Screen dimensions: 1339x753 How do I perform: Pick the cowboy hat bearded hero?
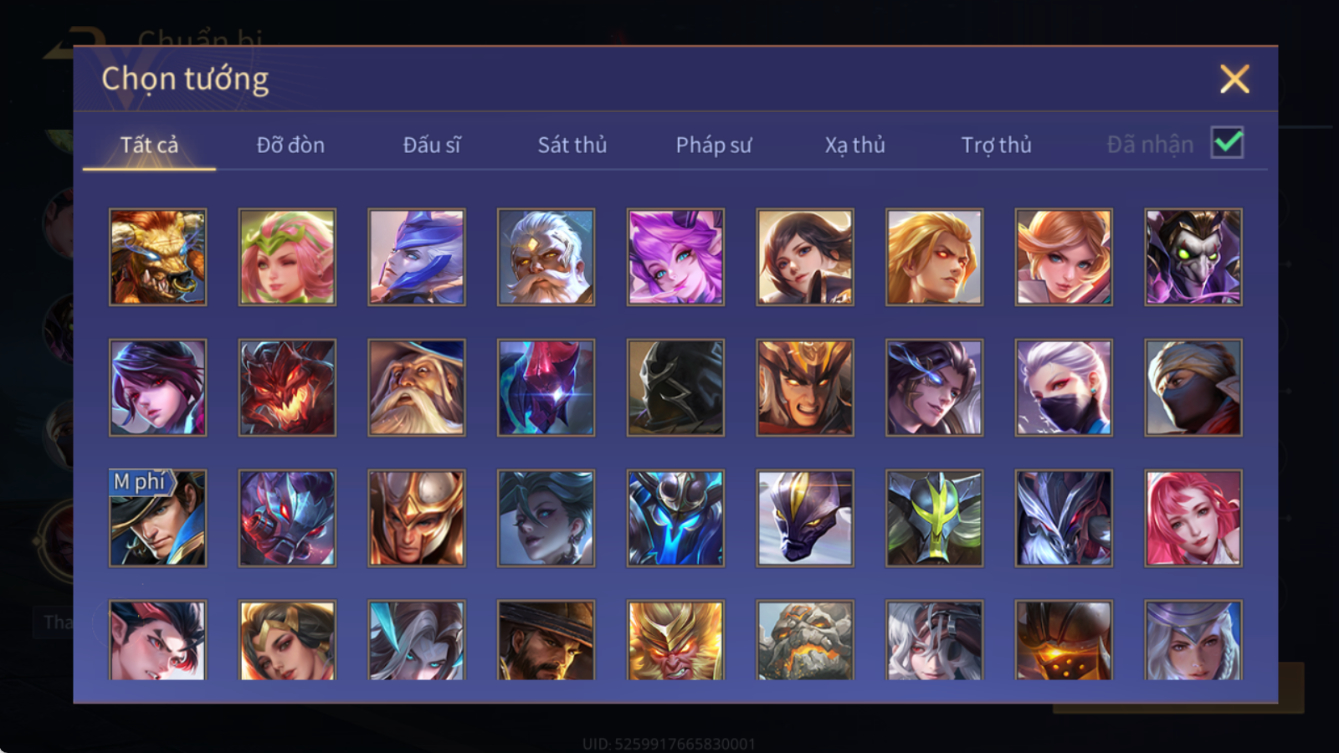546,640
